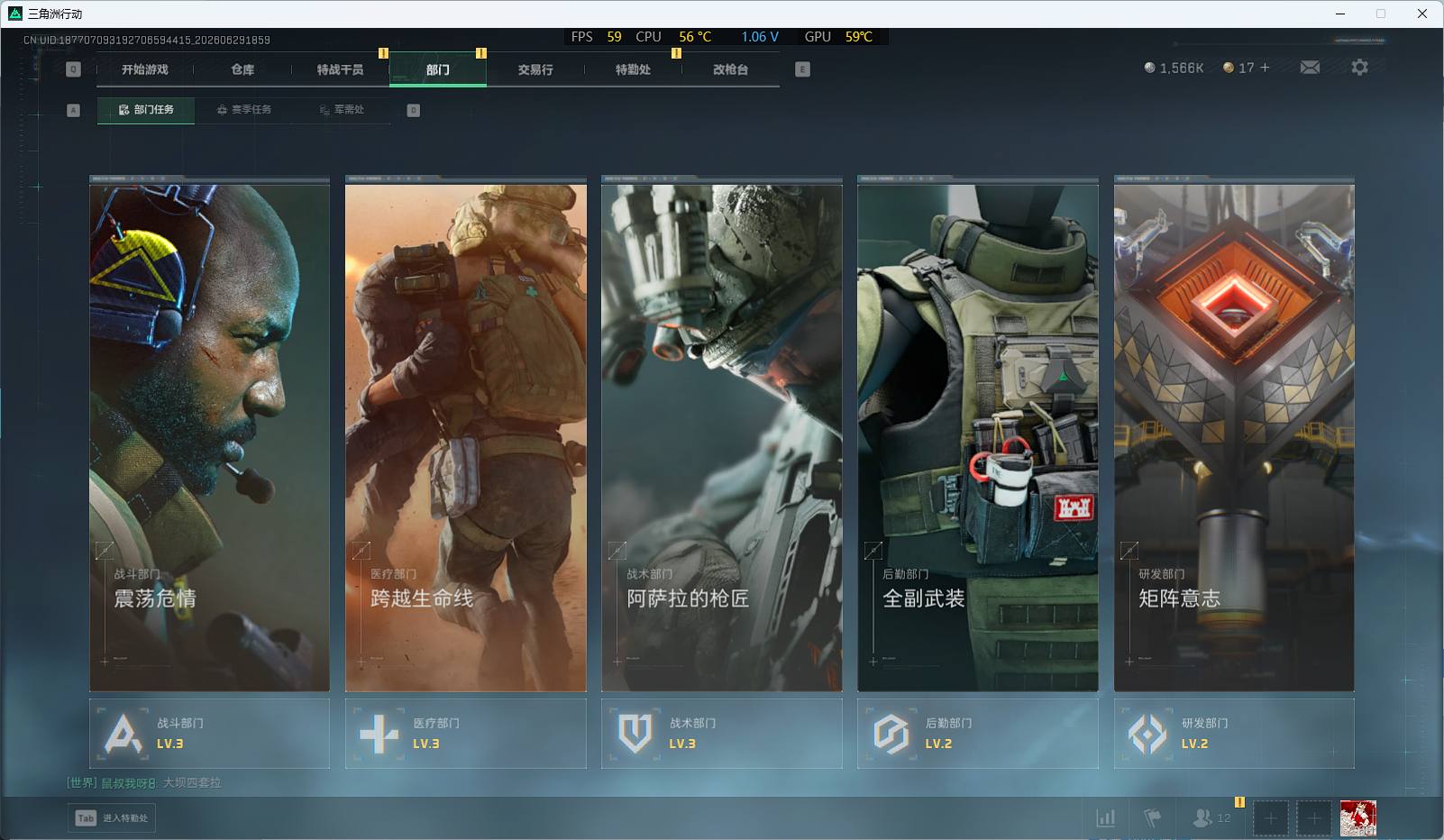Click the A sub-tab key icon
Image resolution: width=1444 pixels, height=840 pixels.
pyautogui.click(x=74, y=110)
